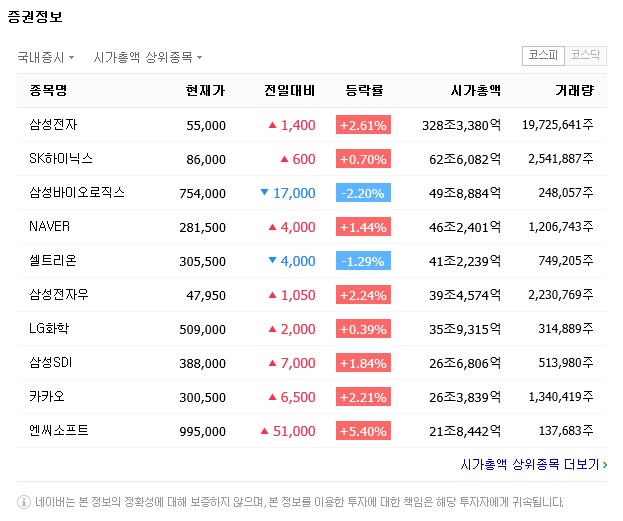Screen dimensions: 623x521
Task: Click 시가총액 상위종목 더보기 link
Action: [534, 465]
